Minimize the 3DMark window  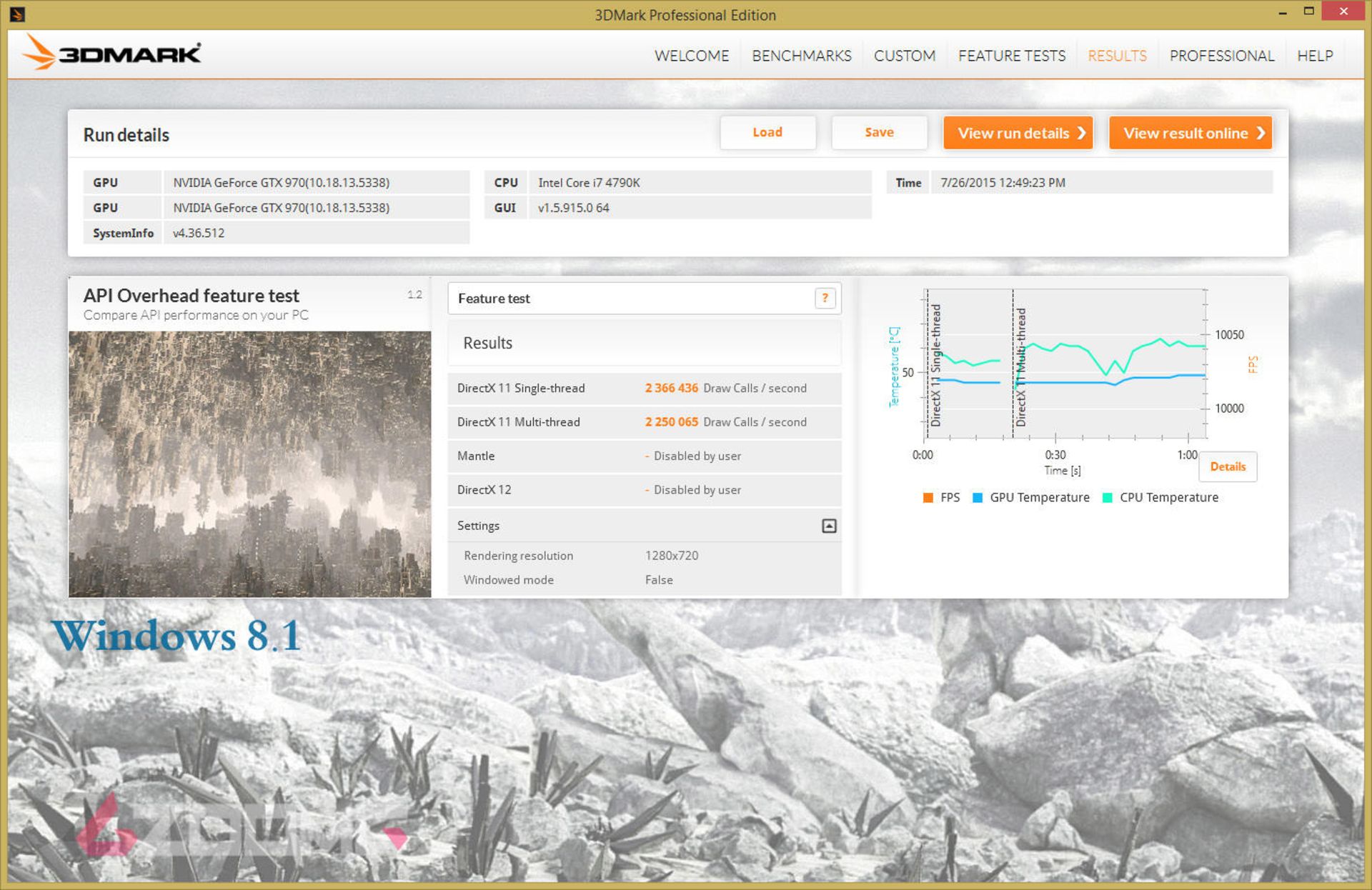[1283, 12]
